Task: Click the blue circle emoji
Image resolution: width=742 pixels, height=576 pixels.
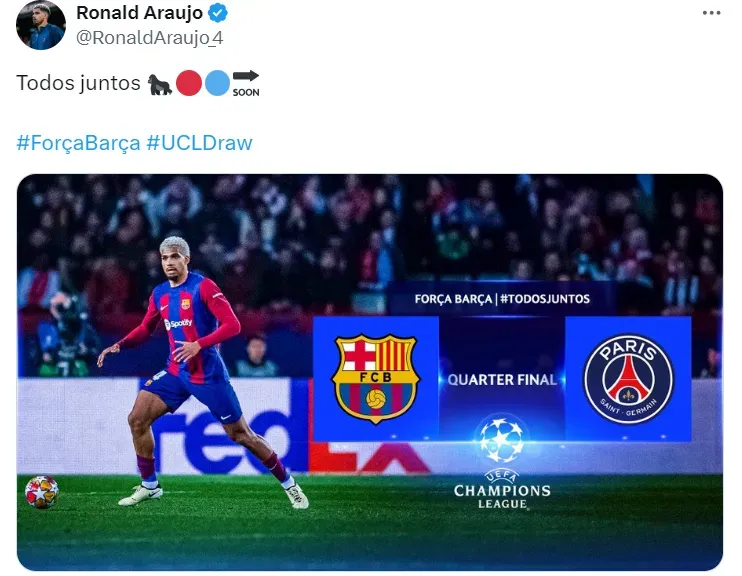Action: click(x=217, y=83)
